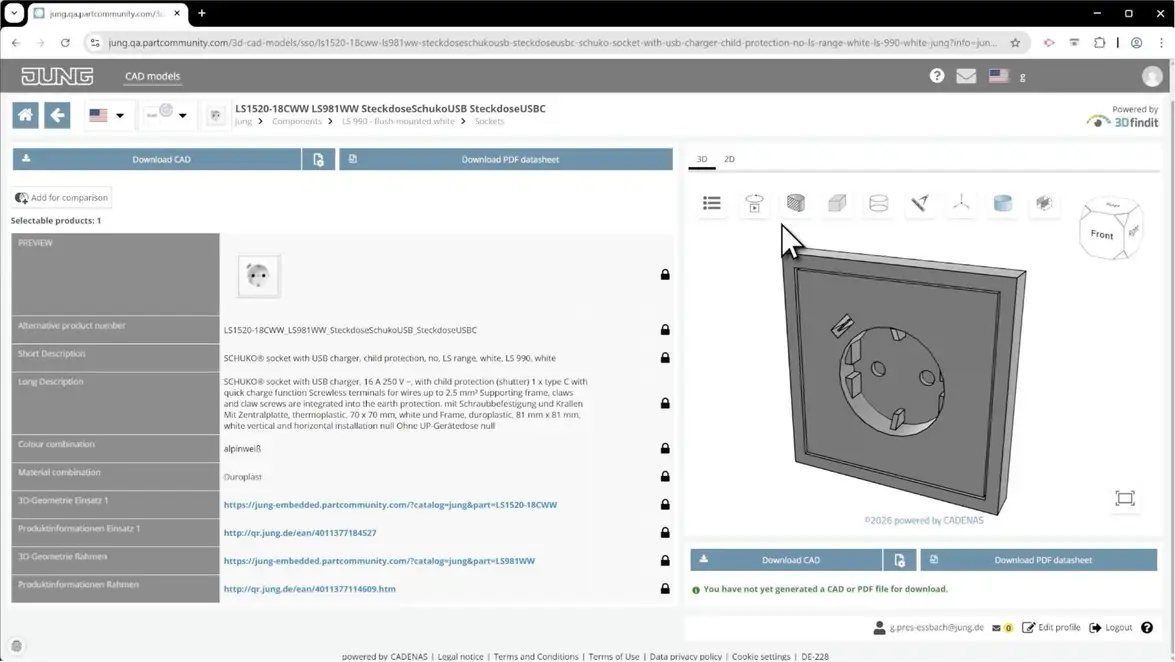Open the Terms and Conditions footer link

coord(536,657)
